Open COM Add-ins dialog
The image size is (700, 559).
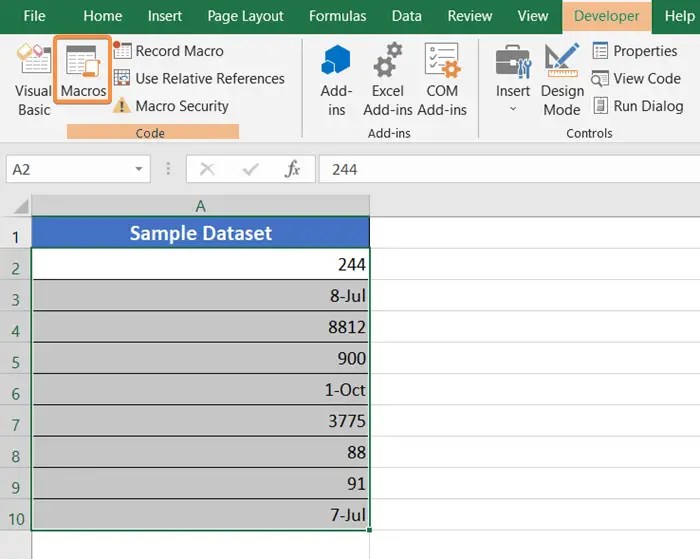click(442, 79)
